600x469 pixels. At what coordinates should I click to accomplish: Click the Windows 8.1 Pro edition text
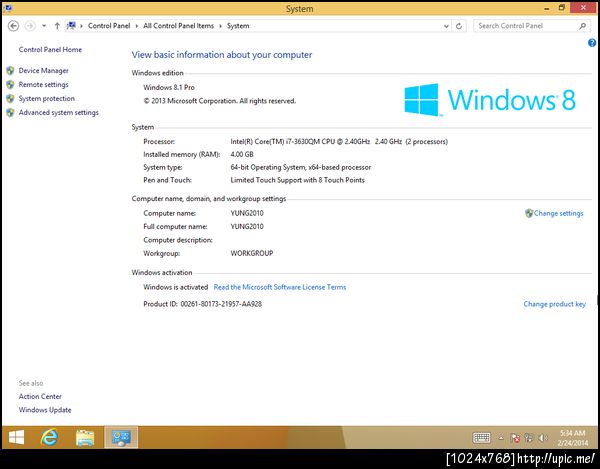169,87
